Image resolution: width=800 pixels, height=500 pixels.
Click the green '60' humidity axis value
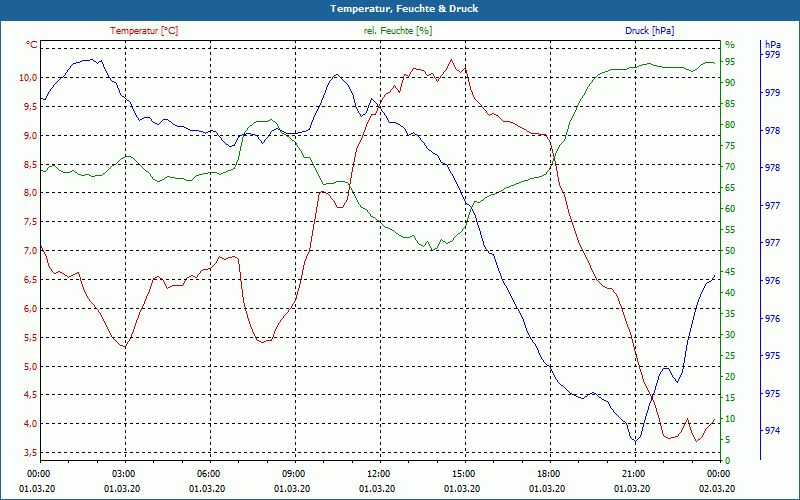(730, 209)
